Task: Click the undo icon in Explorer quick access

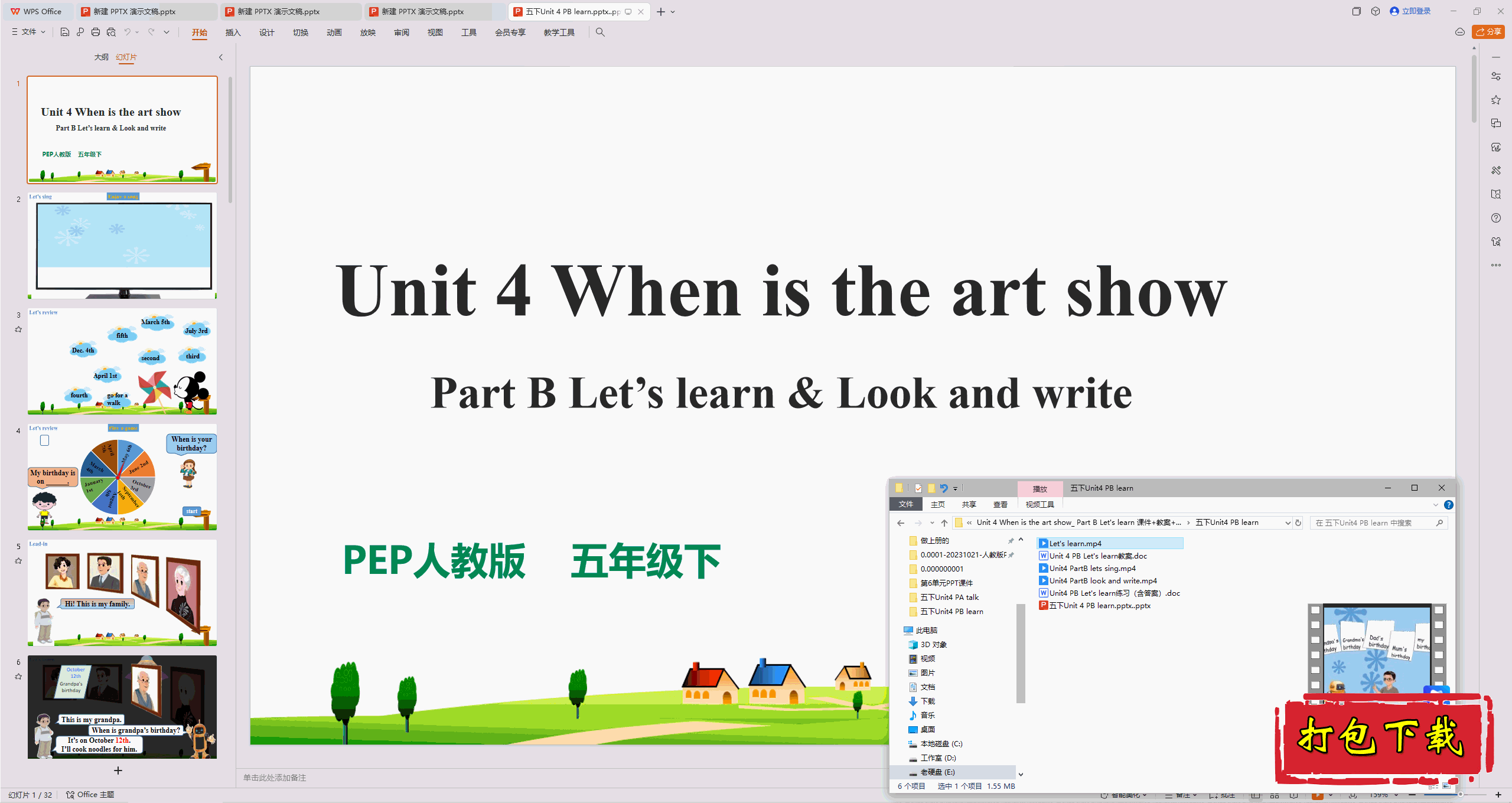Action: click(x=944, y=488)
